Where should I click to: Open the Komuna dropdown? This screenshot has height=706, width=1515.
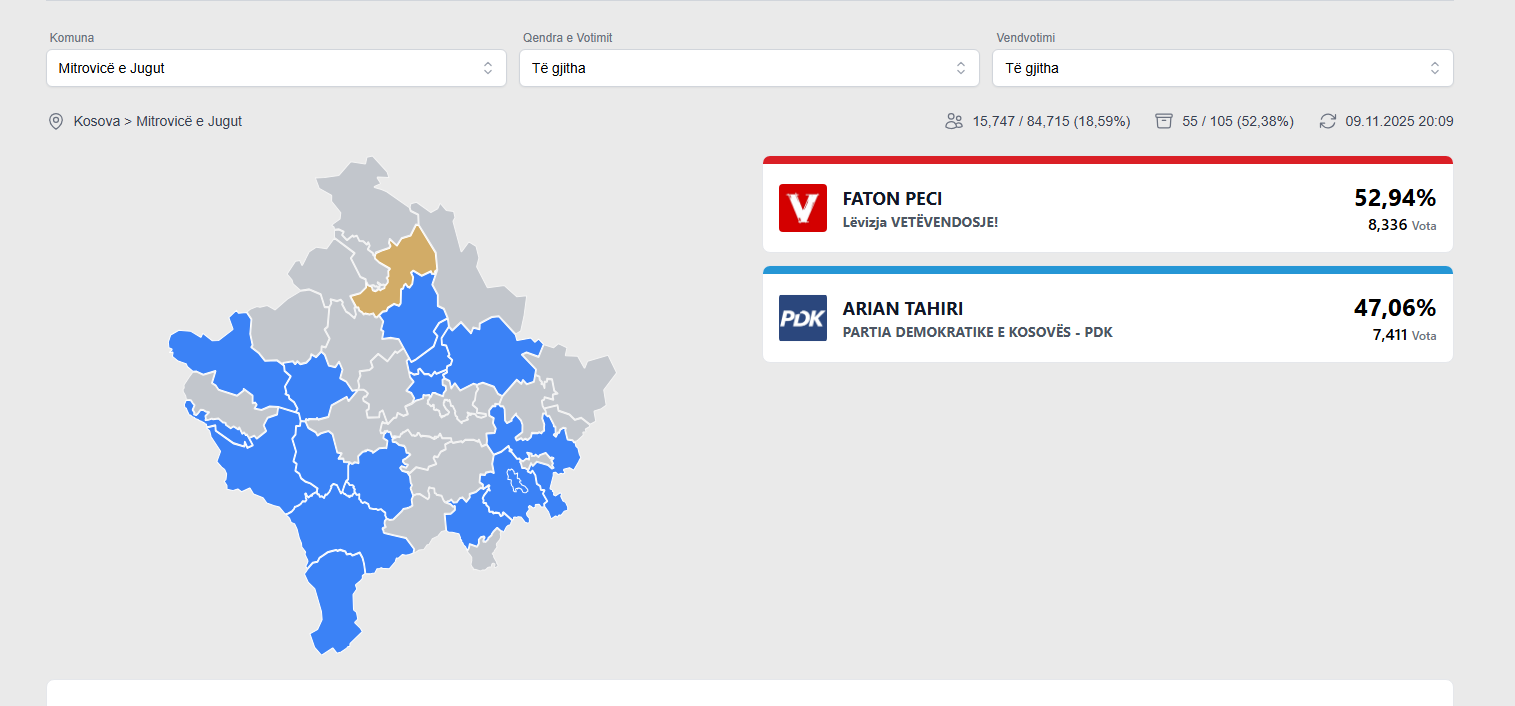pyautogui.click(x=276, y=68)
